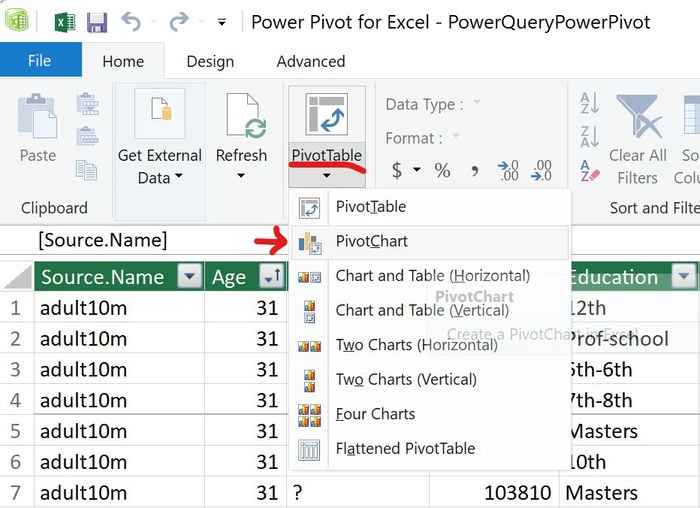Click the Refresh icon
Viewport: 700px width, 508px height.
tap(246, 115)
